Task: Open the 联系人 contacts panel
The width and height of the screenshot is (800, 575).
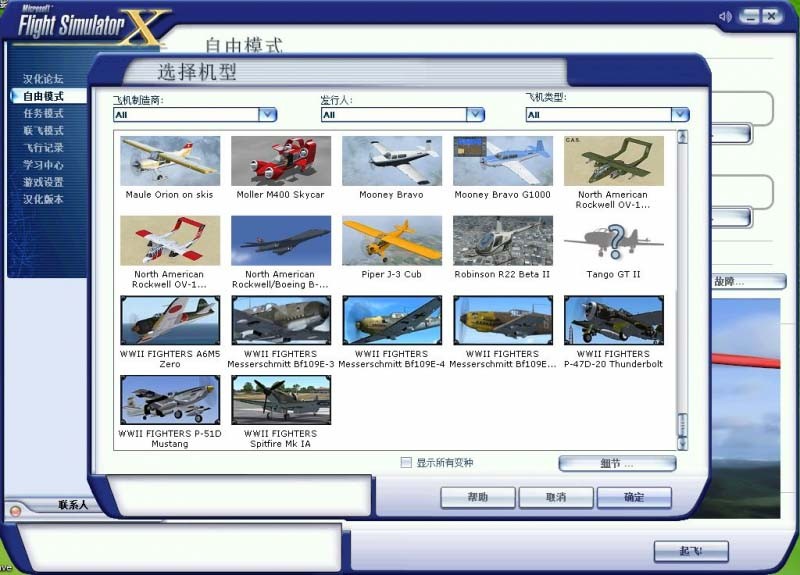Action: click(73, 505)
